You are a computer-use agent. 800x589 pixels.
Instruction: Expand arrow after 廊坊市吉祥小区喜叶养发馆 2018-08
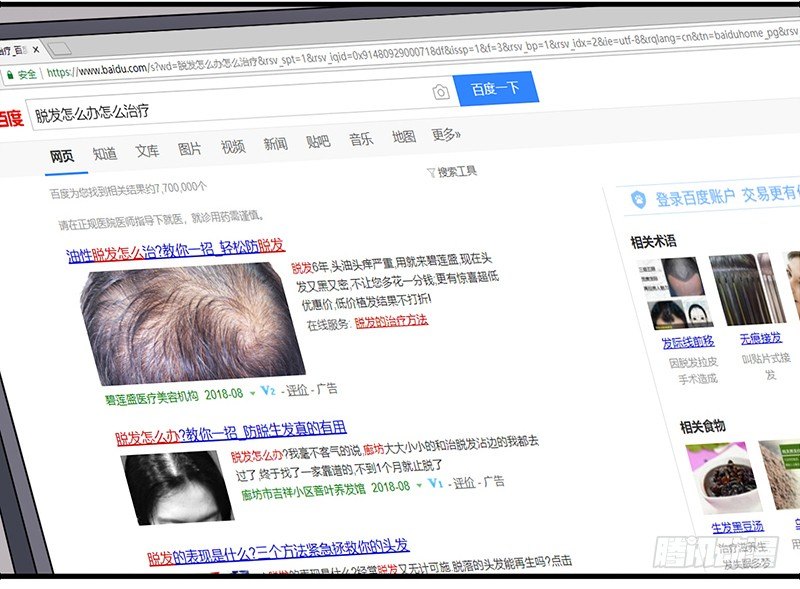coord(419,485)
